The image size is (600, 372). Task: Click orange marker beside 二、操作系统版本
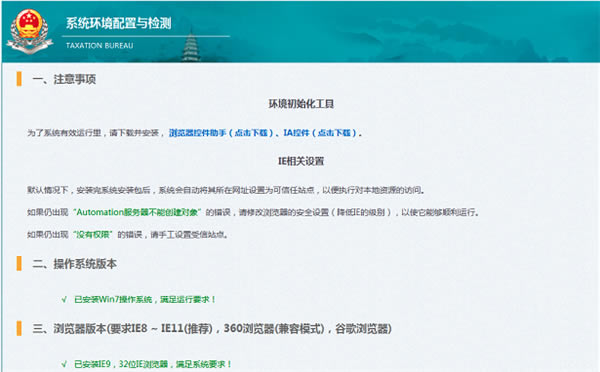[x=19, y=263]
